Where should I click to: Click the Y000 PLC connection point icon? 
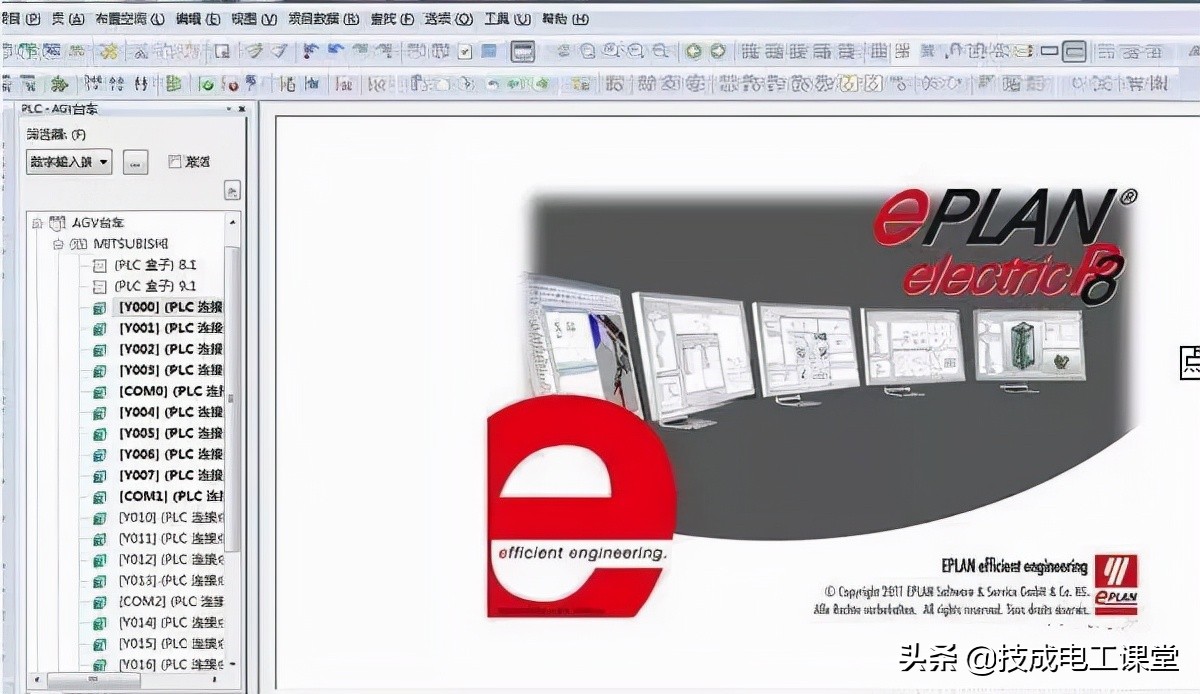tap(99, 308)
